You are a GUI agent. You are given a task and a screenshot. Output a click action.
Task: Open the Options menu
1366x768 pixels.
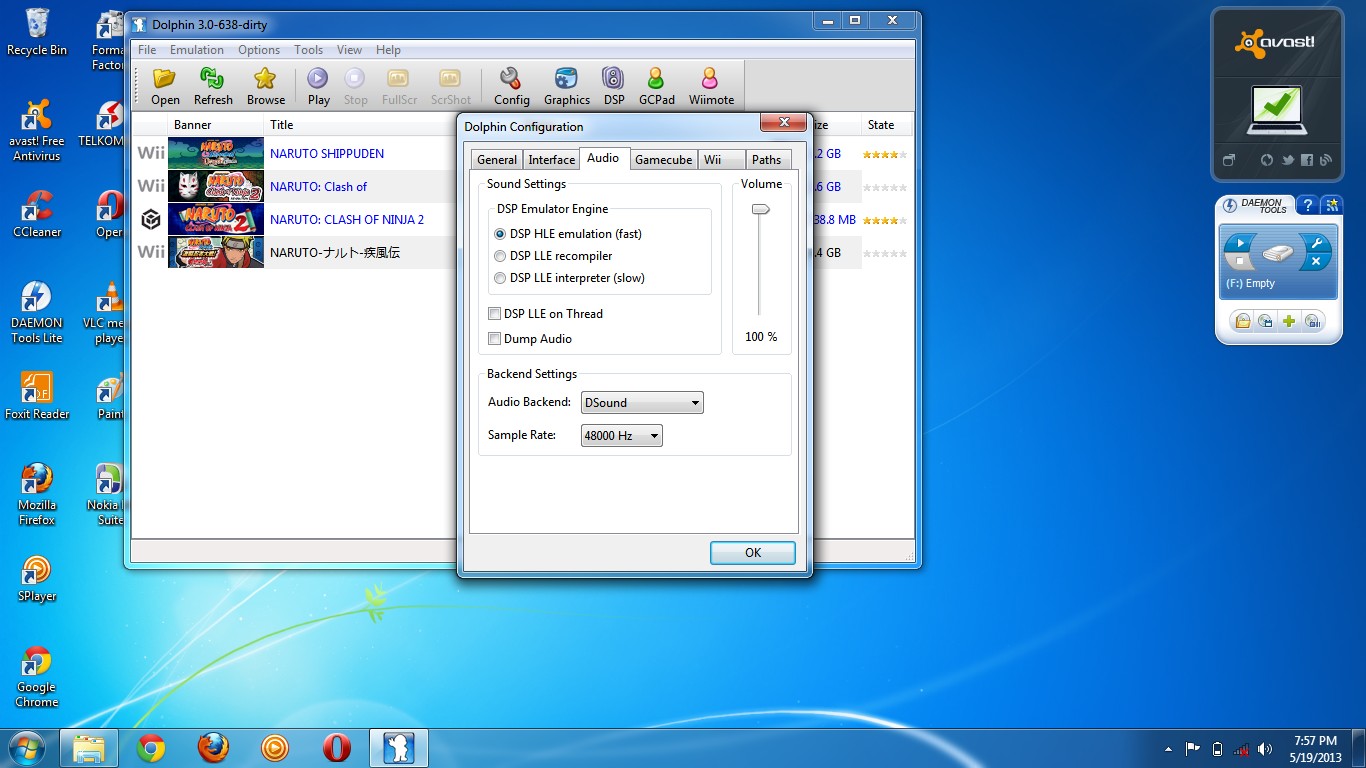259,50
